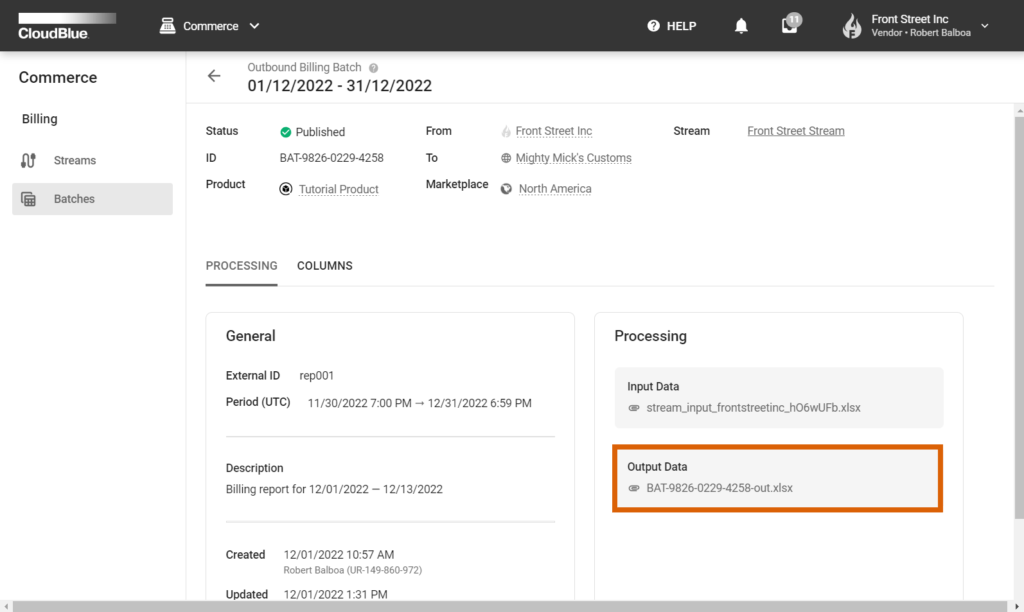The height and width of the screenshot is (612, 1024).
Task: Expand the Commerce module dropdown chevron
Action: 255,26
